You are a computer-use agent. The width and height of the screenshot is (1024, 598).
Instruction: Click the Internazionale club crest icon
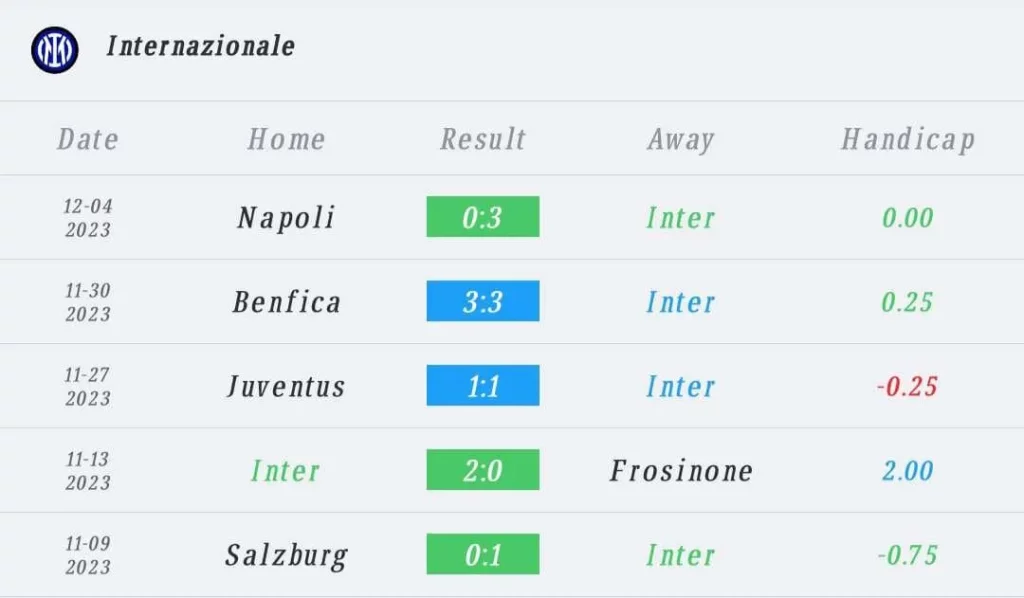(x=55, y=50)
